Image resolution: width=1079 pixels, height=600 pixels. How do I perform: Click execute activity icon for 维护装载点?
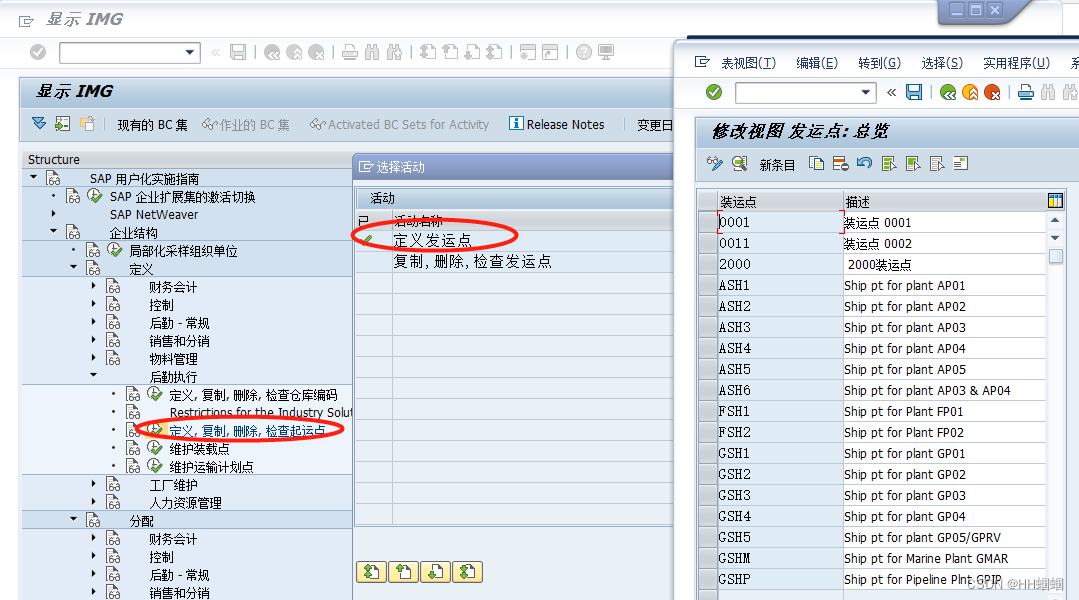click(x=155, y=449)
